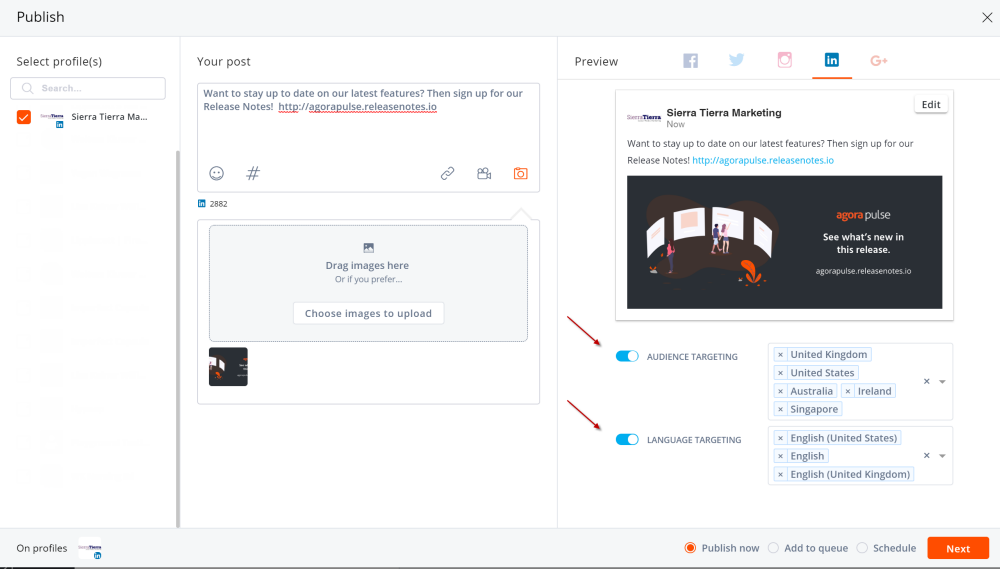Click the orange photo upload icon
Screen dimensions: 1000x569
tap(520, 173)
